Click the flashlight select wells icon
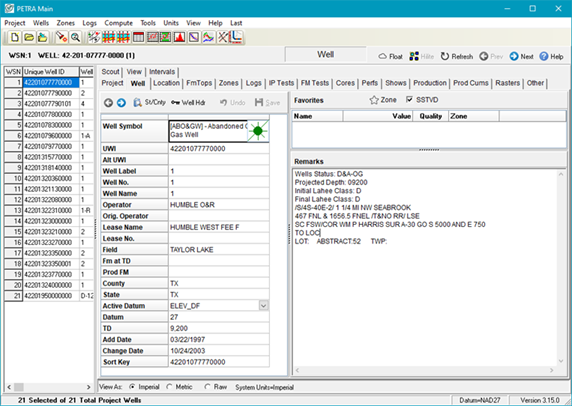 tap(61, 37)
